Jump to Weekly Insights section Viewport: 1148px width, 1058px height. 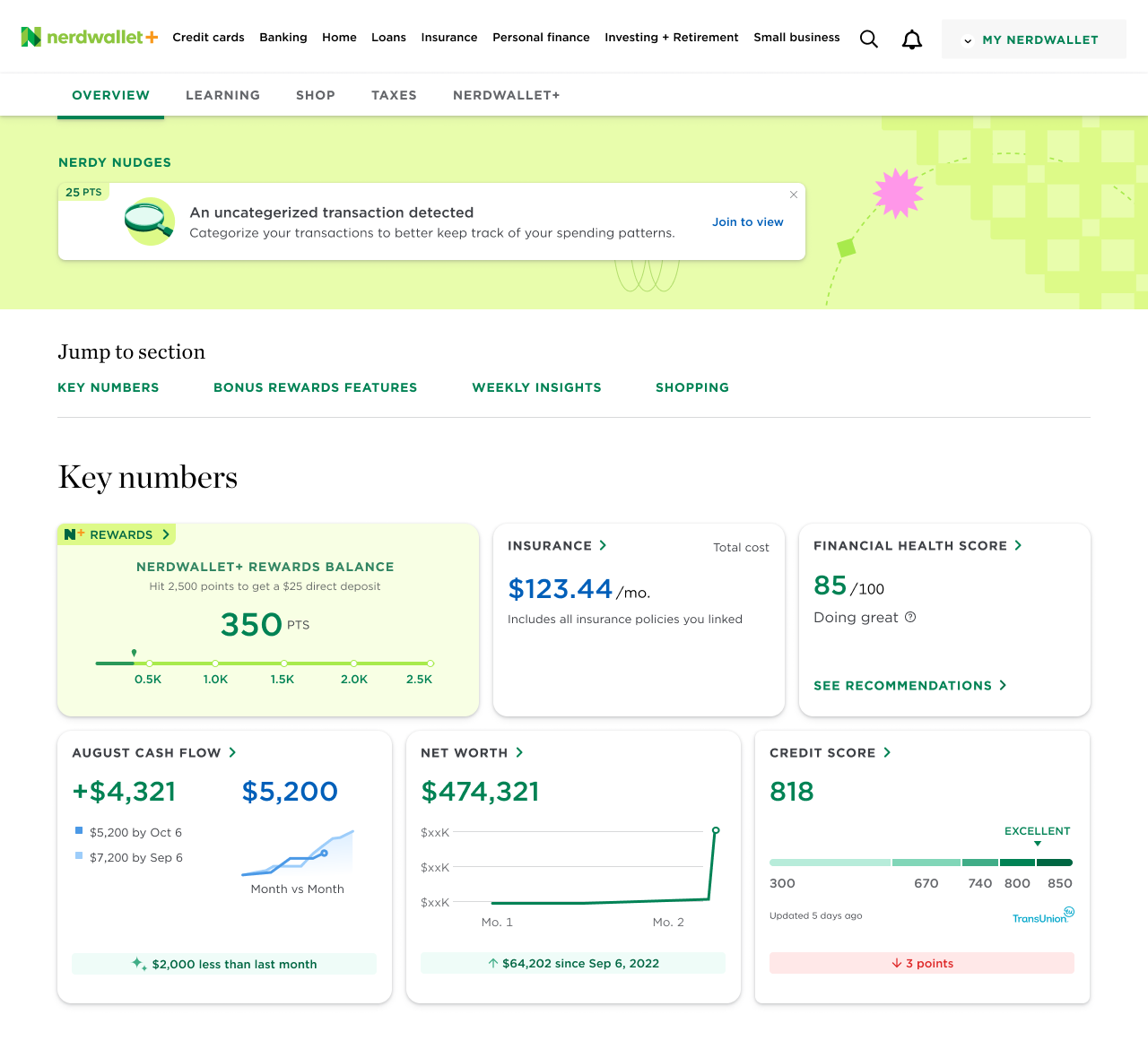point(537,387)
